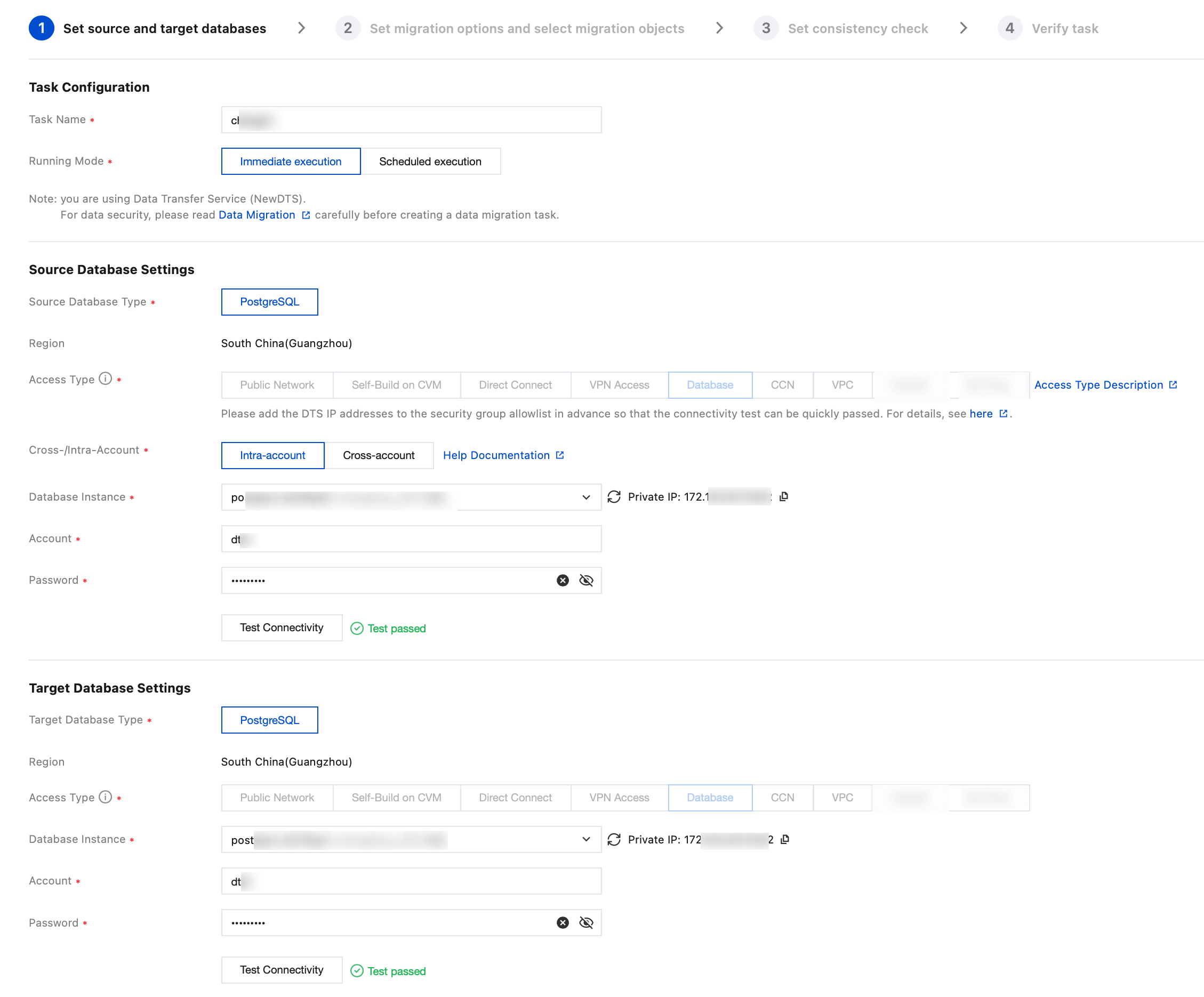Click the target Access Type info icon

click(x=106, y=797)
